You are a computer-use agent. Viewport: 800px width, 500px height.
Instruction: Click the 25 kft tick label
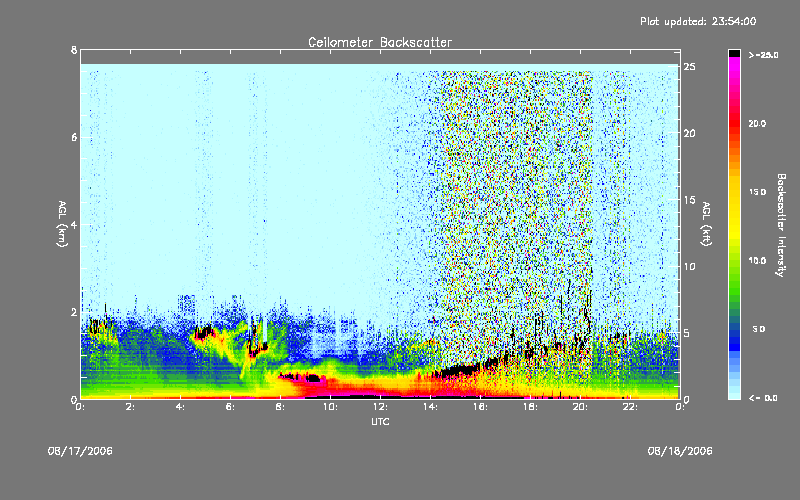point(690,67)
